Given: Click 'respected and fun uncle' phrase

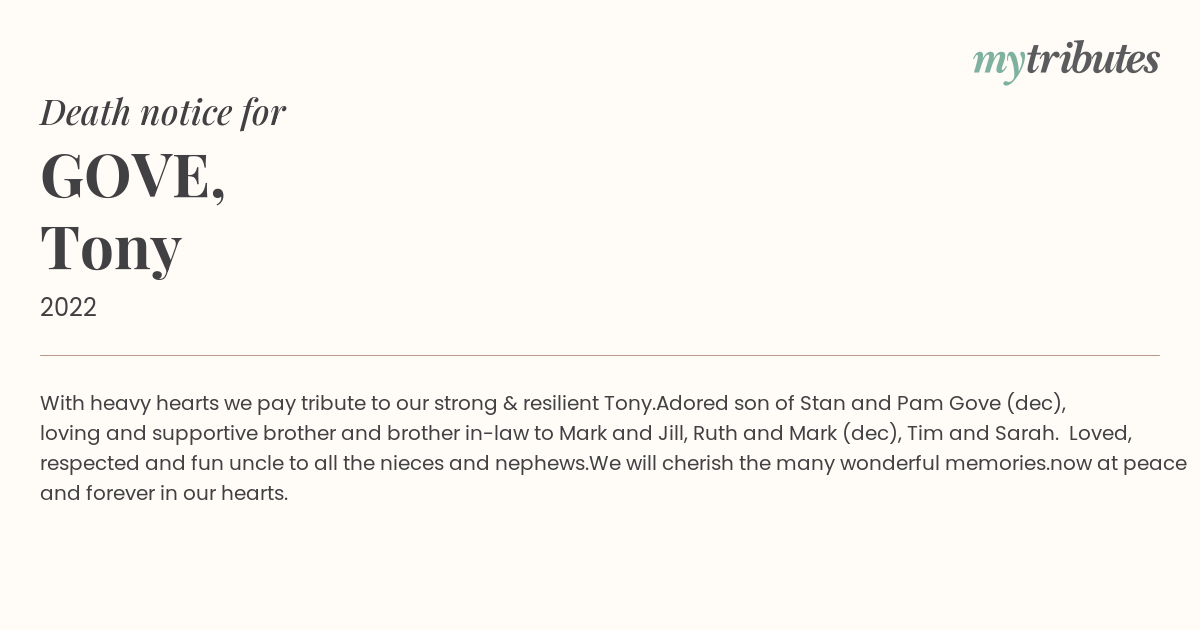Looking at the screenshot, I should click(x=145, y=463).
